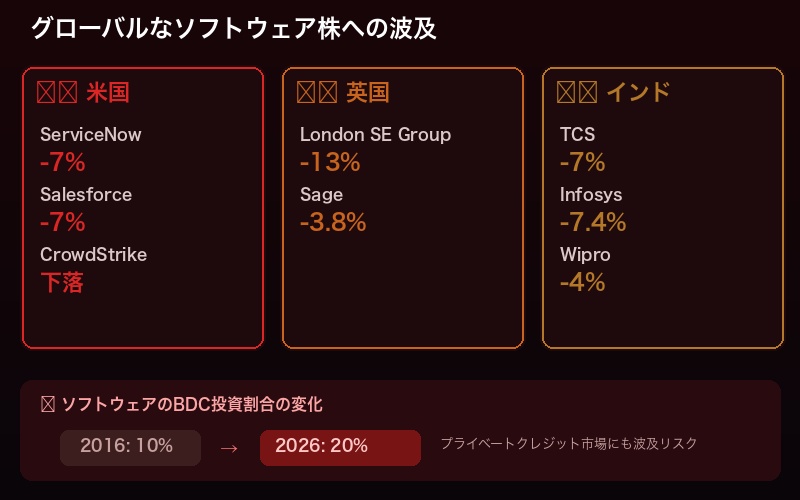Viewport: 800px width, 500px height.
Task: Click the ServiceNow company name
Action: tap(91, 134)
